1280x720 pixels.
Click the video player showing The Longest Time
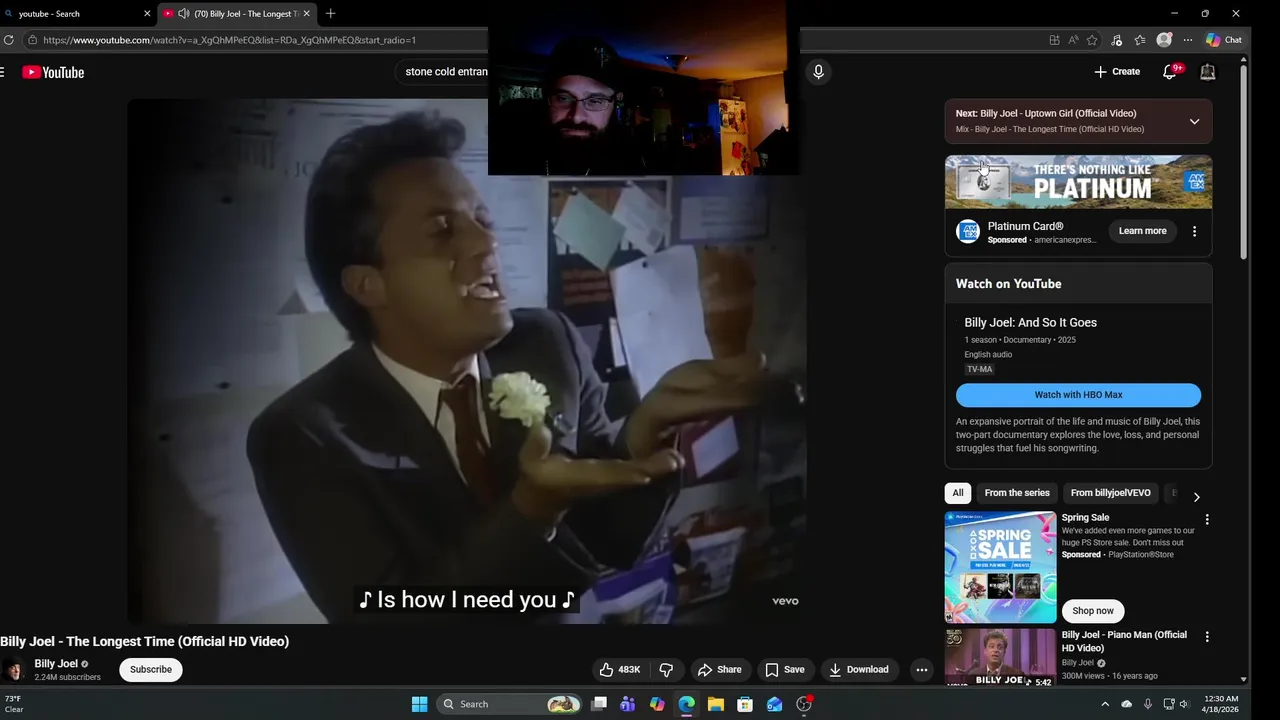466,361
